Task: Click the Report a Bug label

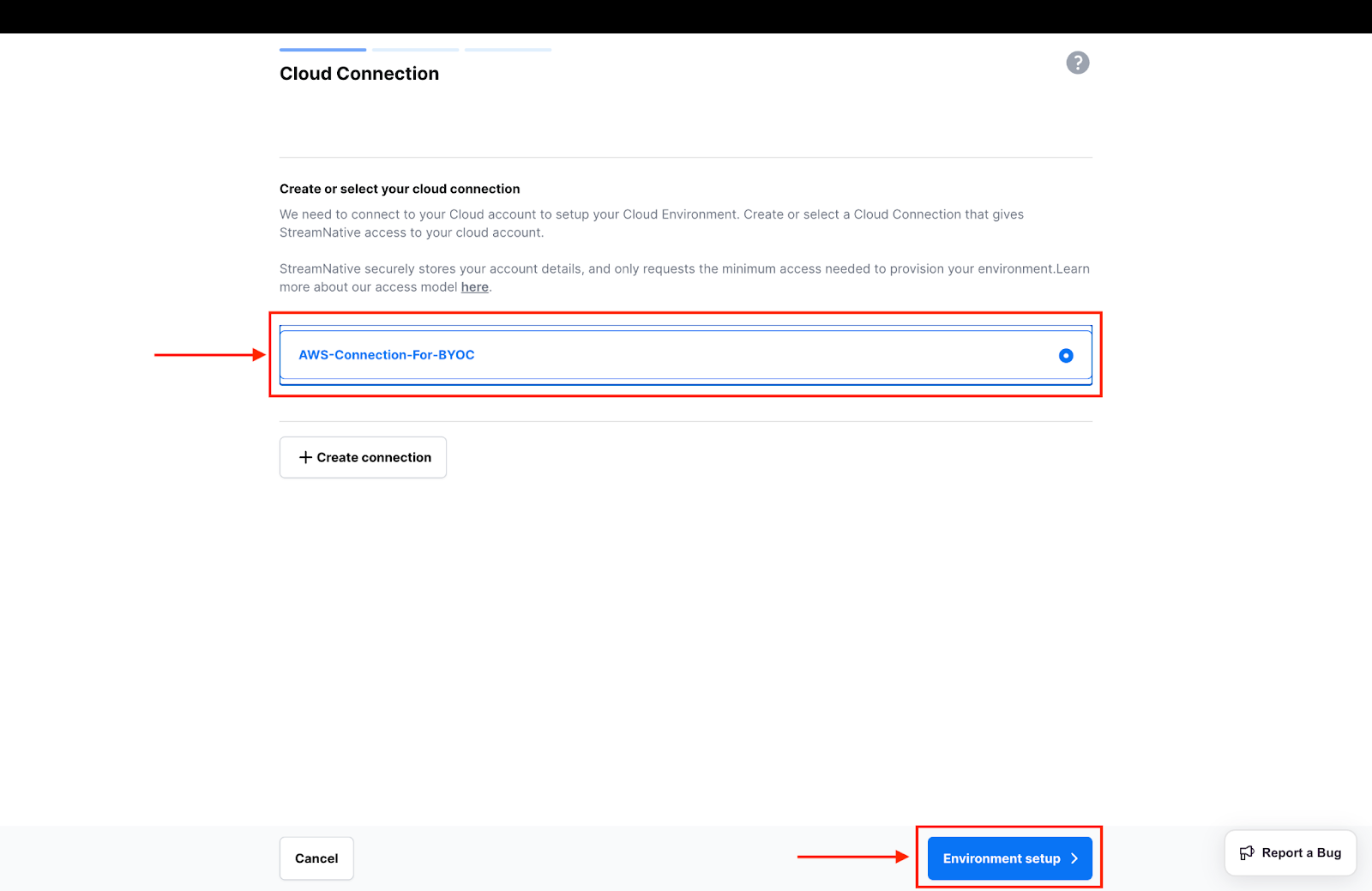Action: pos(1301,852)
